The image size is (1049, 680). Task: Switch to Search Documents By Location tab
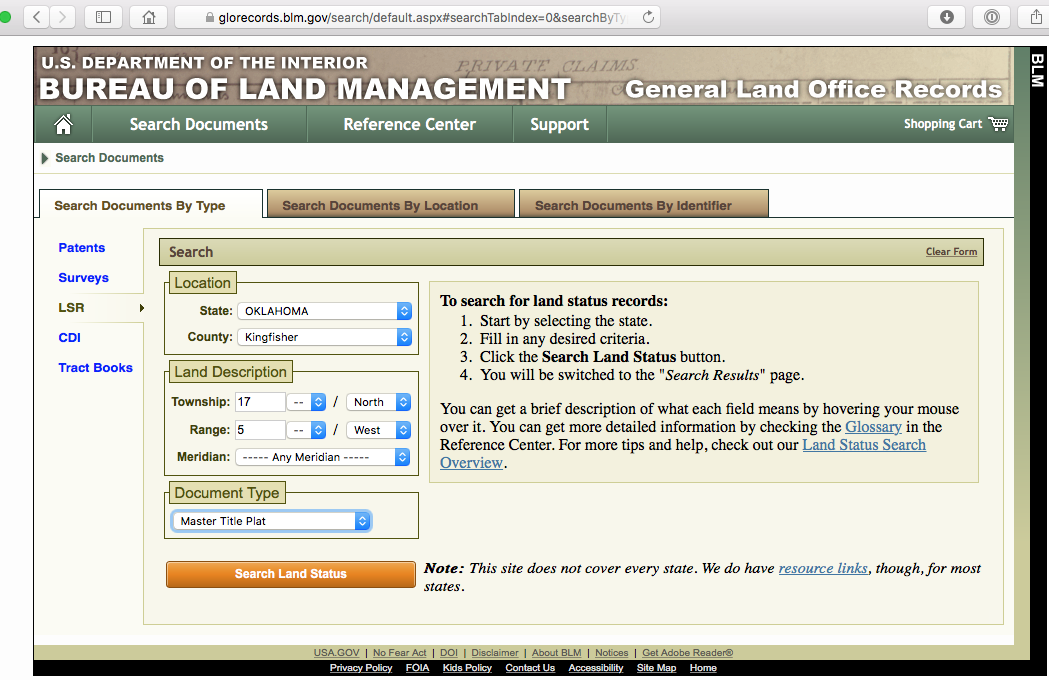point(391,205)
